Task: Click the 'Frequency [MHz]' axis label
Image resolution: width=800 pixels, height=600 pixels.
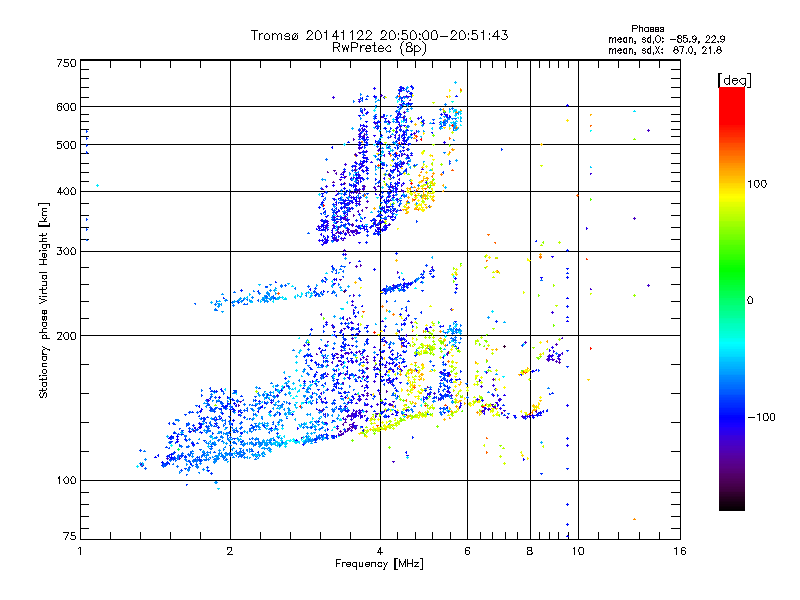Action: click(379, 564)
